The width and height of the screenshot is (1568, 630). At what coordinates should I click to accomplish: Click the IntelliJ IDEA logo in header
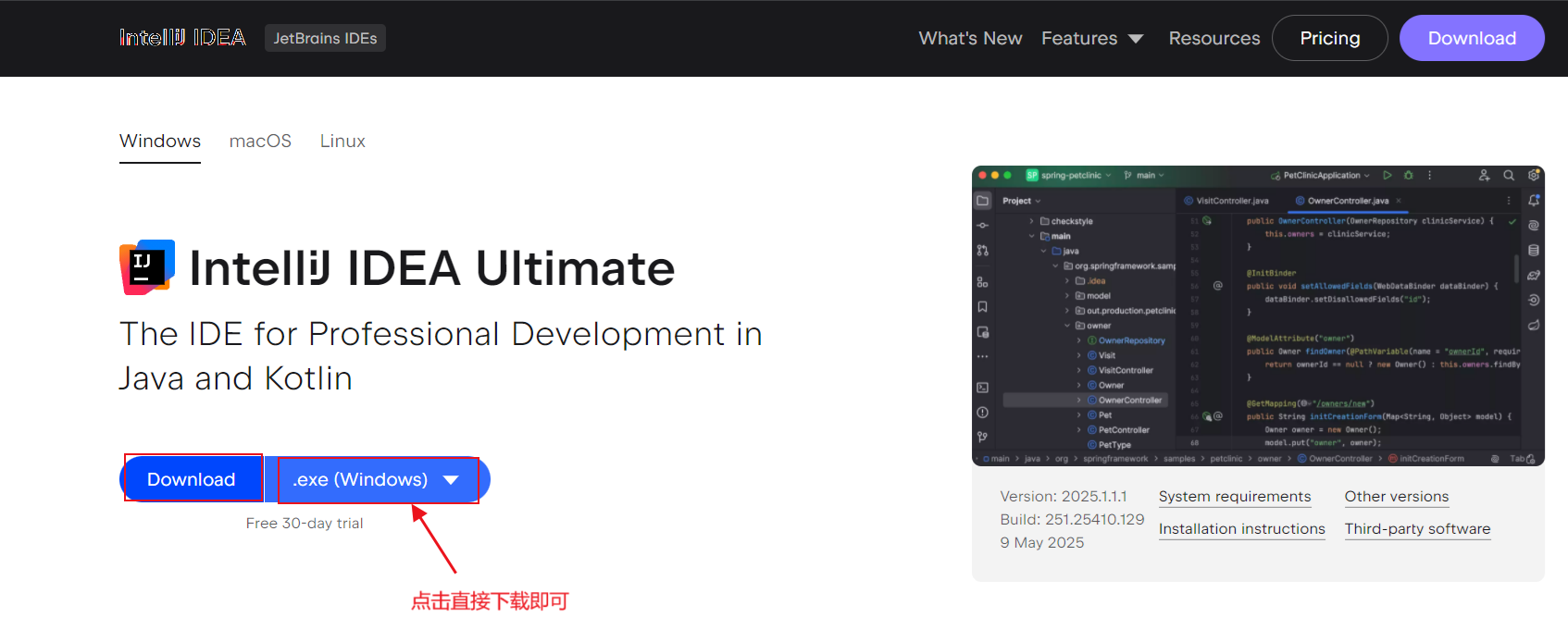[182, 38]
